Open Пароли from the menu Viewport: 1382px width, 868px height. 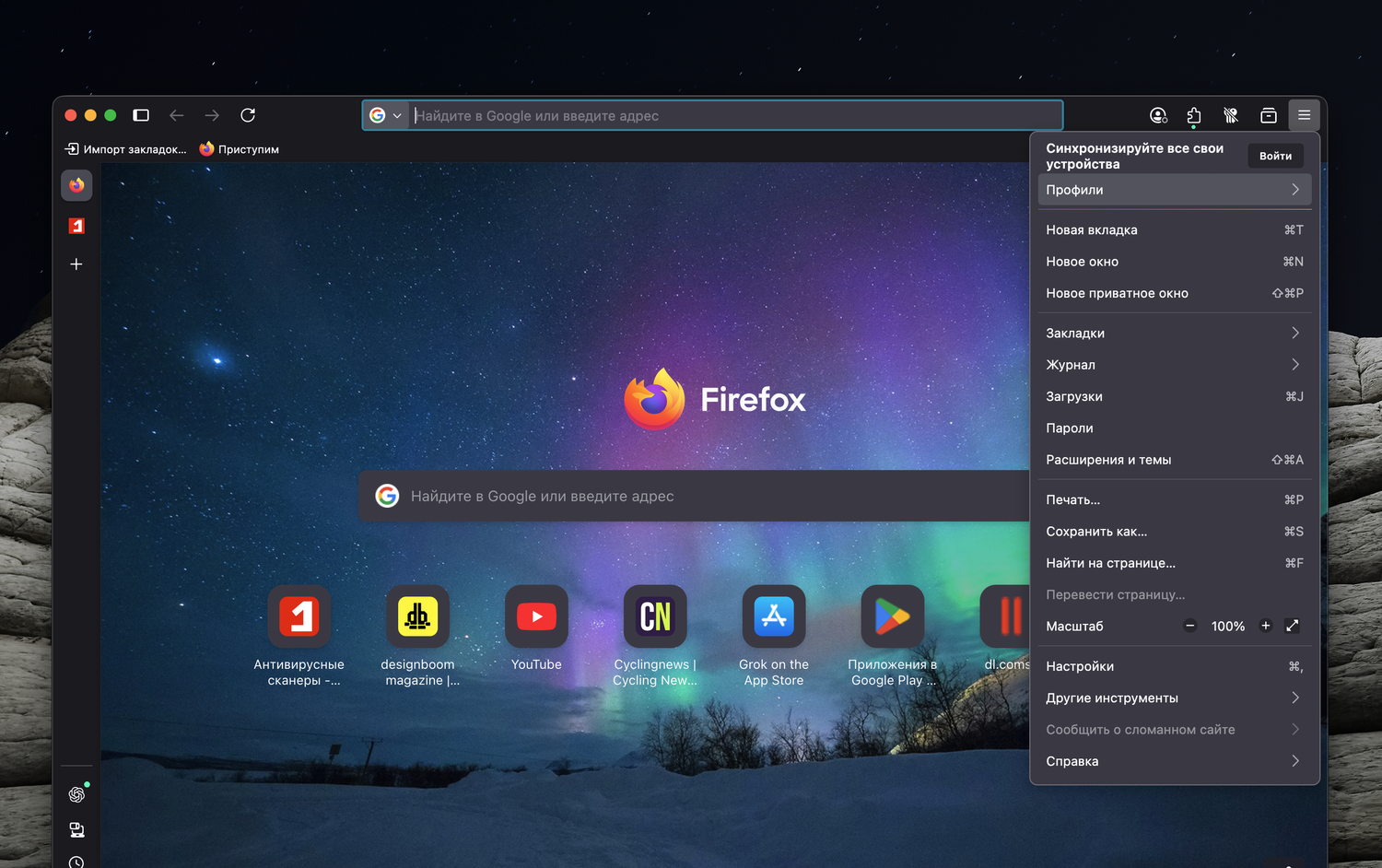point(1175,428)
